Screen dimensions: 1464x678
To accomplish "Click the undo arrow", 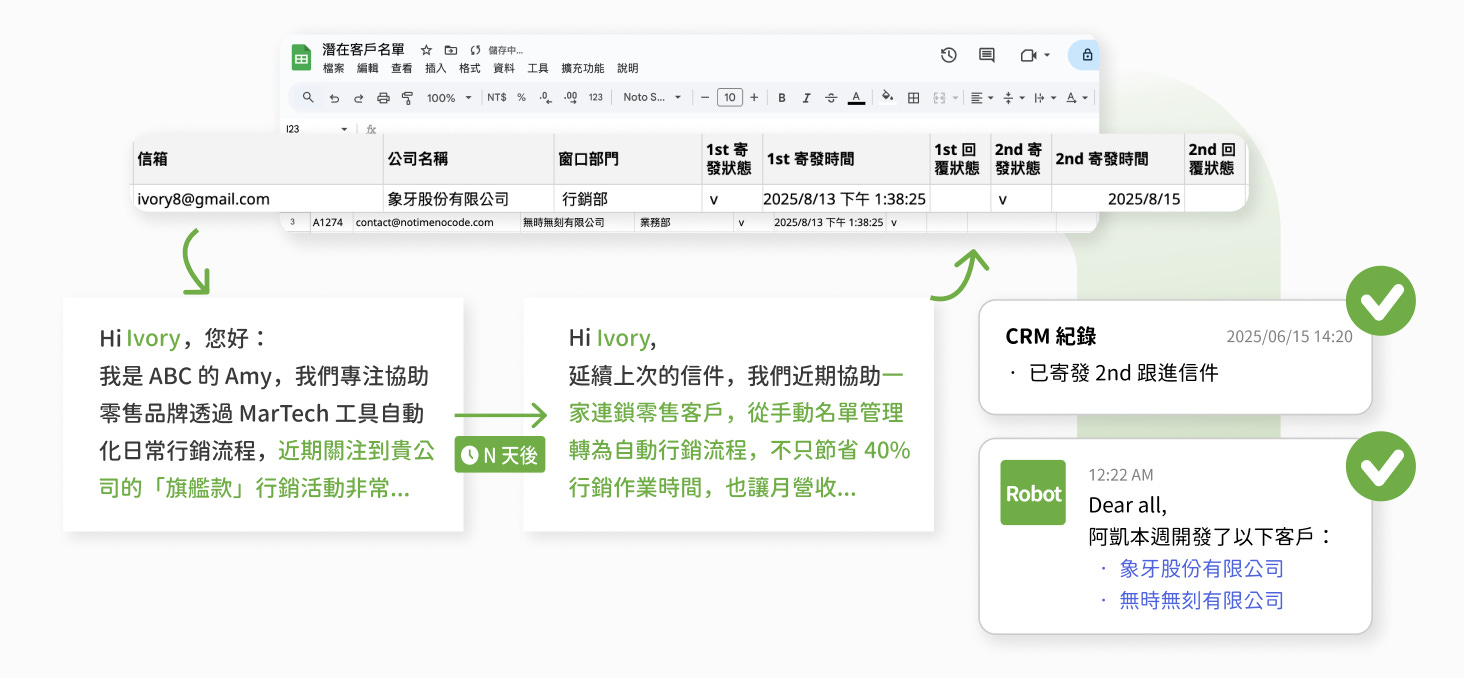I will click(x=334, y=98).
